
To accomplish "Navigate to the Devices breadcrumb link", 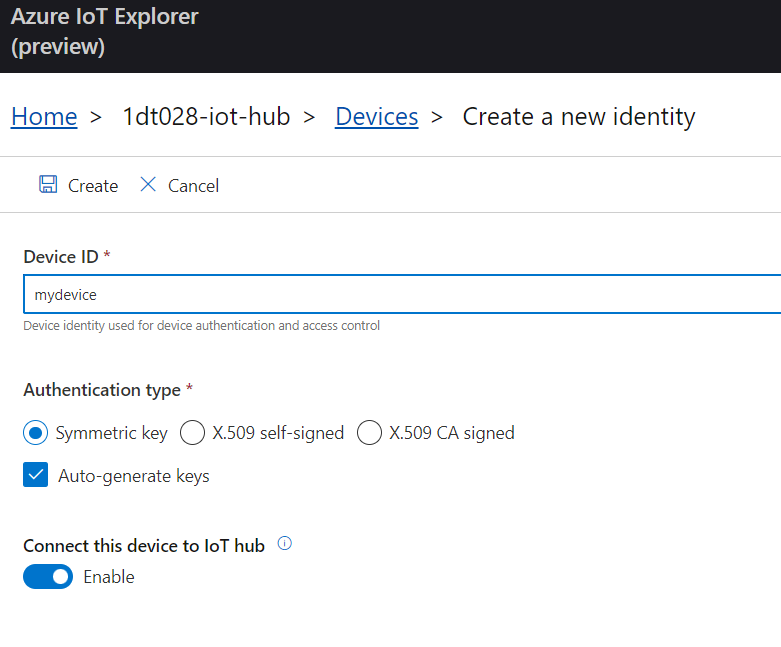I will click(x=376, y=117).
